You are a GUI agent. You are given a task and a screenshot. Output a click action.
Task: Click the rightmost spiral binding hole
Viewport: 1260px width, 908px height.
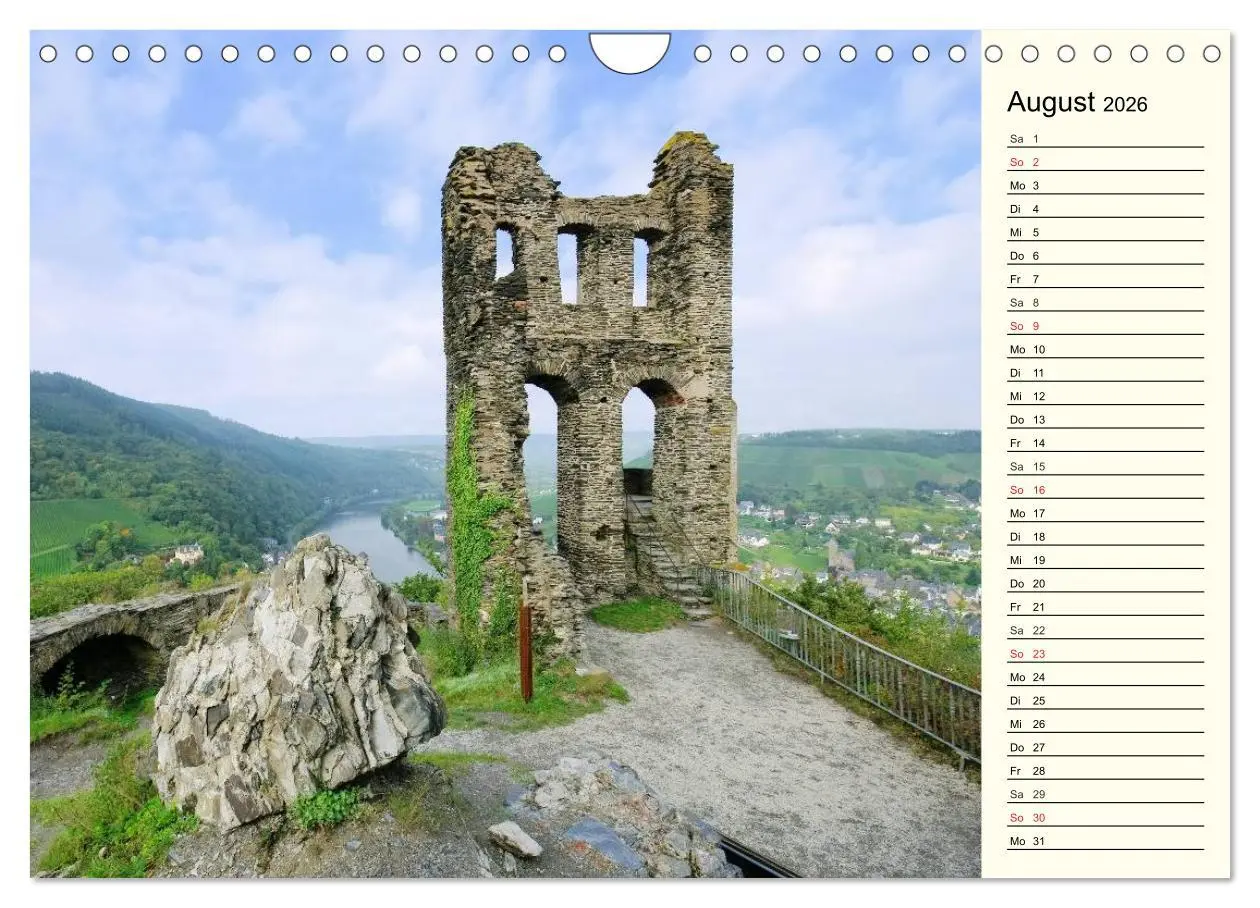1213,52
